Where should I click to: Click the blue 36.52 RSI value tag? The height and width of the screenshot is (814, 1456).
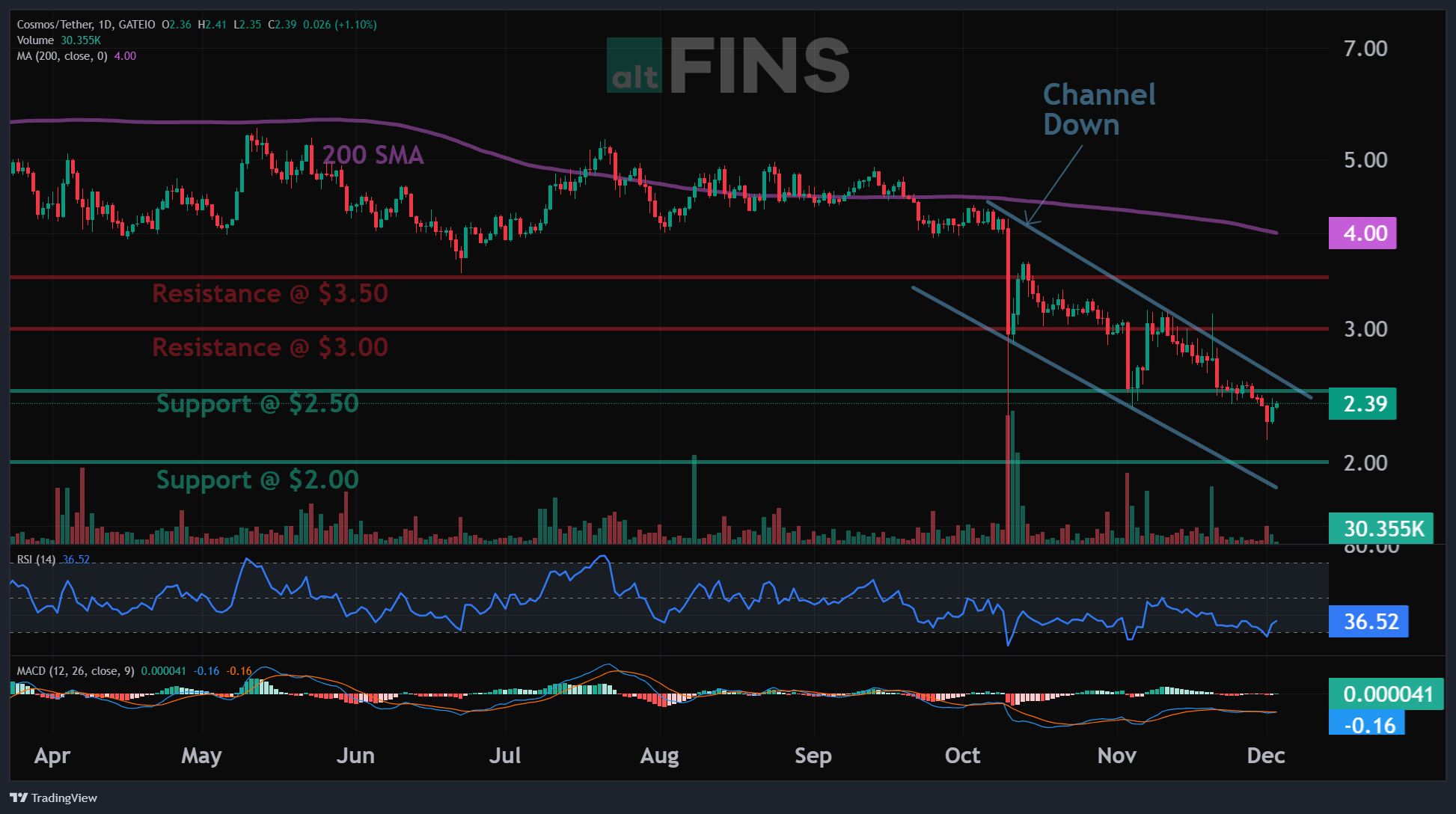[x=1368, y=622]
